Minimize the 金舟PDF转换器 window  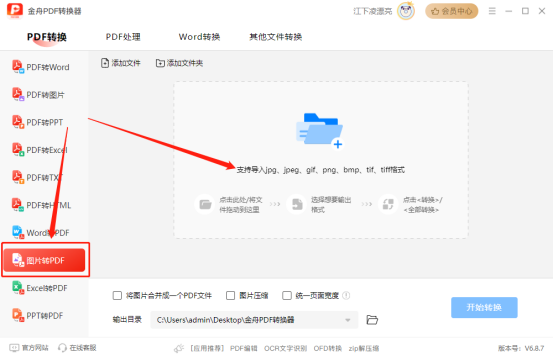tap(509, 11)
